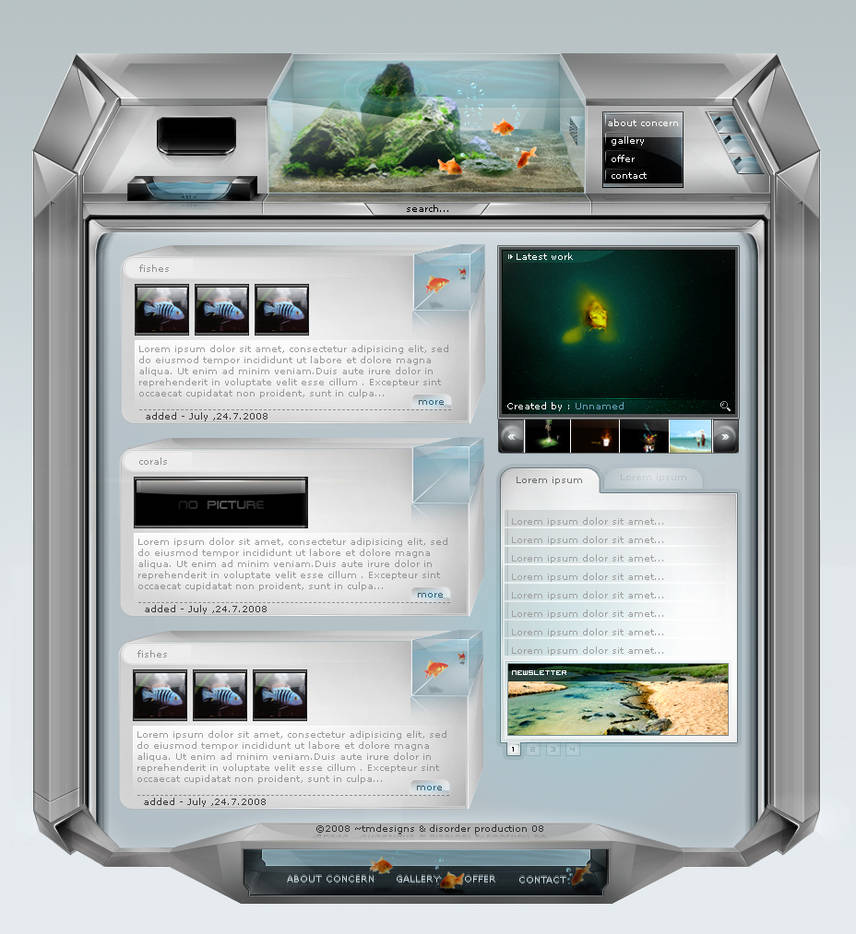Click the empty glass cube icon in corals card
The width and height of the screenshot is (856, 934).
pyautogui.click(x=447, y=471)
